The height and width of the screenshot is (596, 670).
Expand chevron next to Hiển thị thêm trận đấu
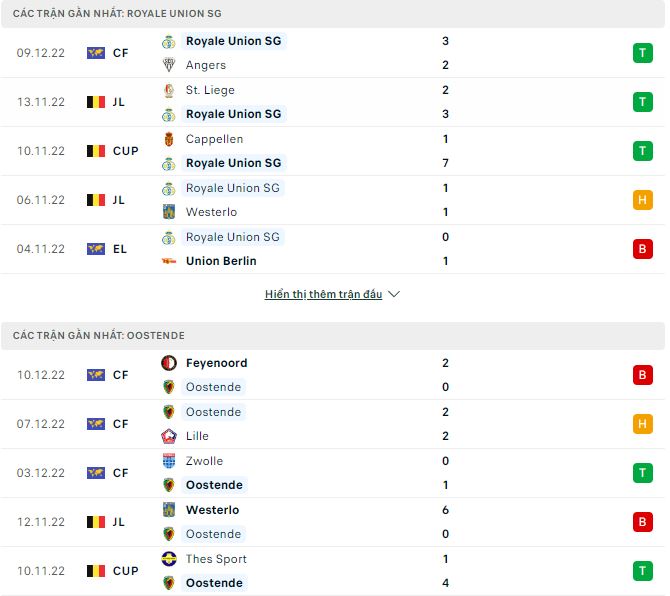pos(393,295)
